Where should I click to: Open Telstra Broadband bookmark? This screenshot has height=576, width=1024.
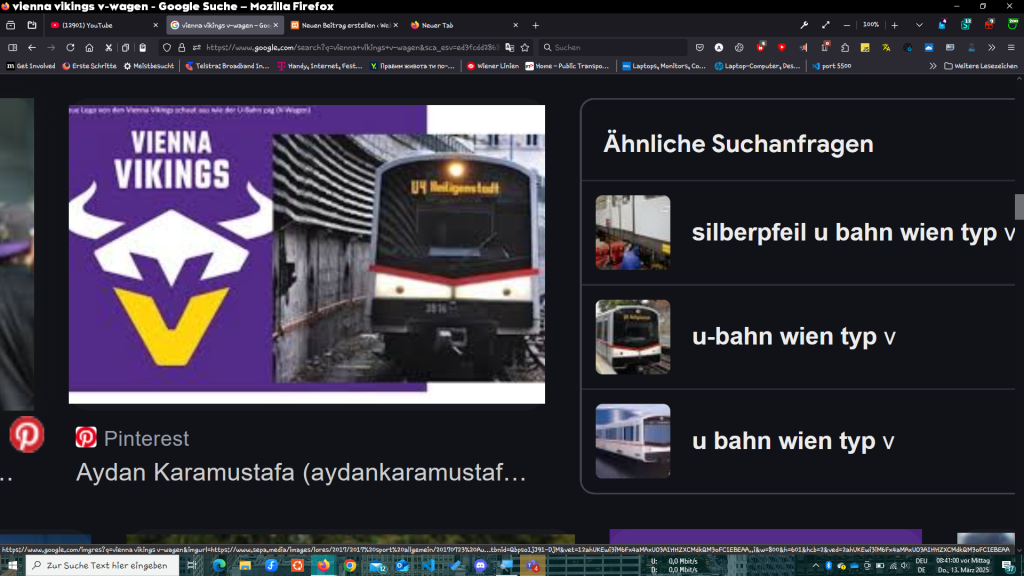coord(227,66)
